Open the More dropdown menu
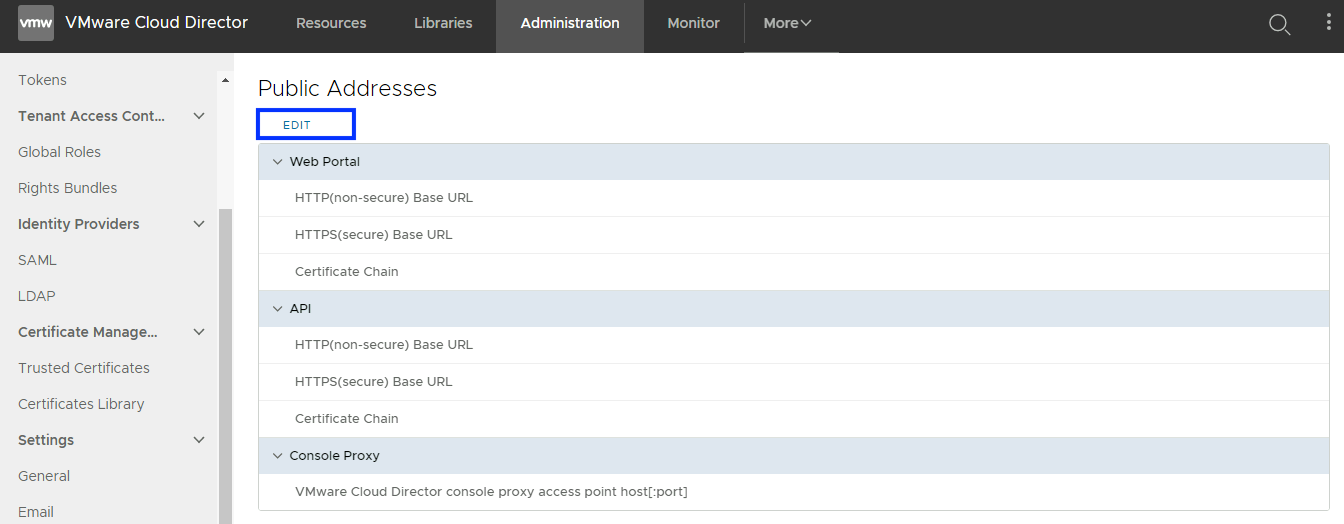The height and width of the screenshot is (524, 1344). pyautogui.click(x=787, y=23)
